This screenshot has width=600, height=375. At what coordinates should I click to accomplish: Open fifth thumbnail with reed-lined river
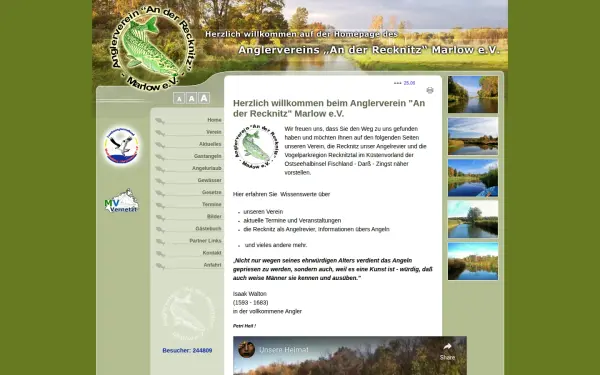click(473, 261)
